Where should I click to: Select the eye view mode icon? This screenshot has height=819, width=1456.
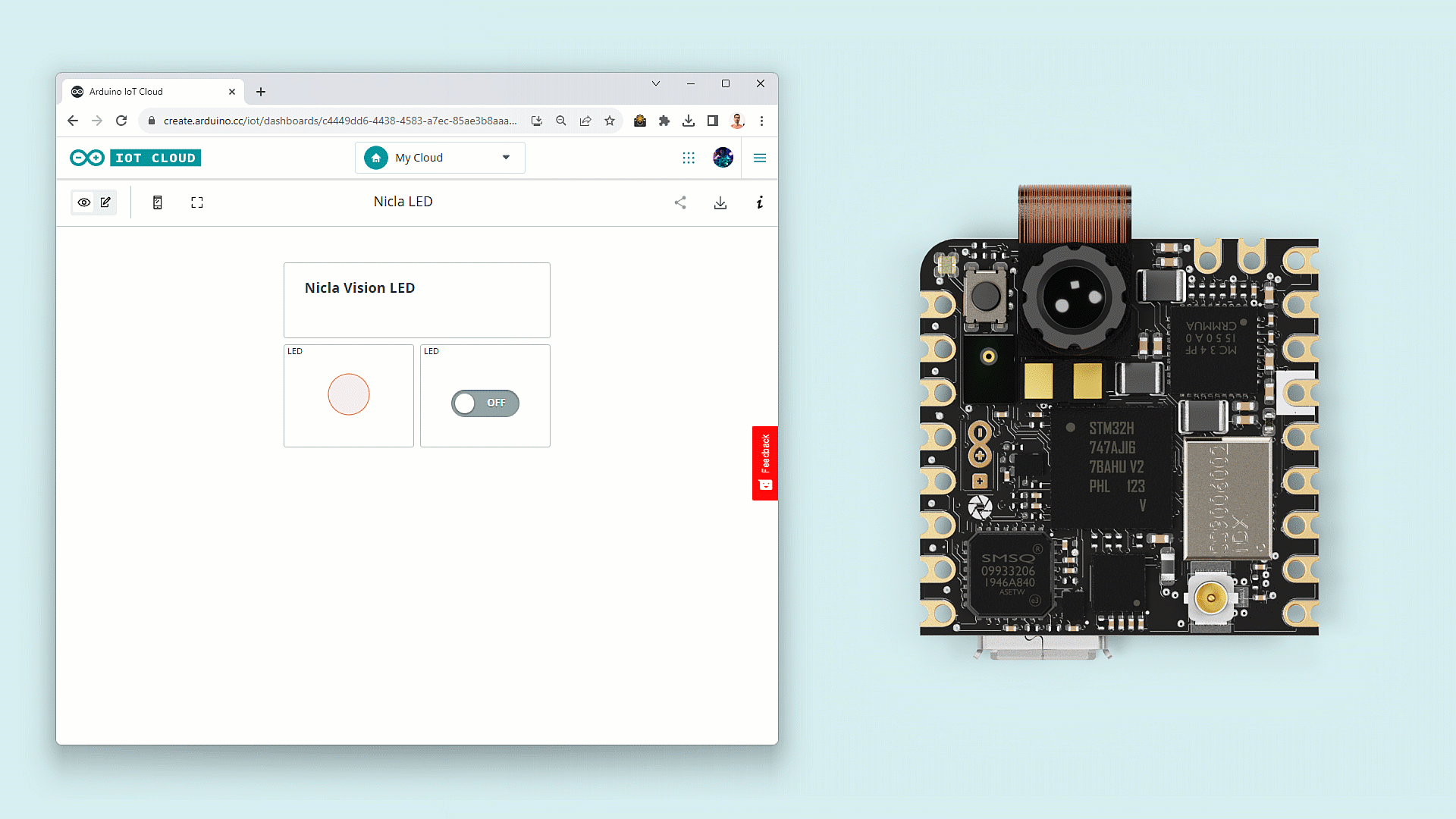pos(83,202)
